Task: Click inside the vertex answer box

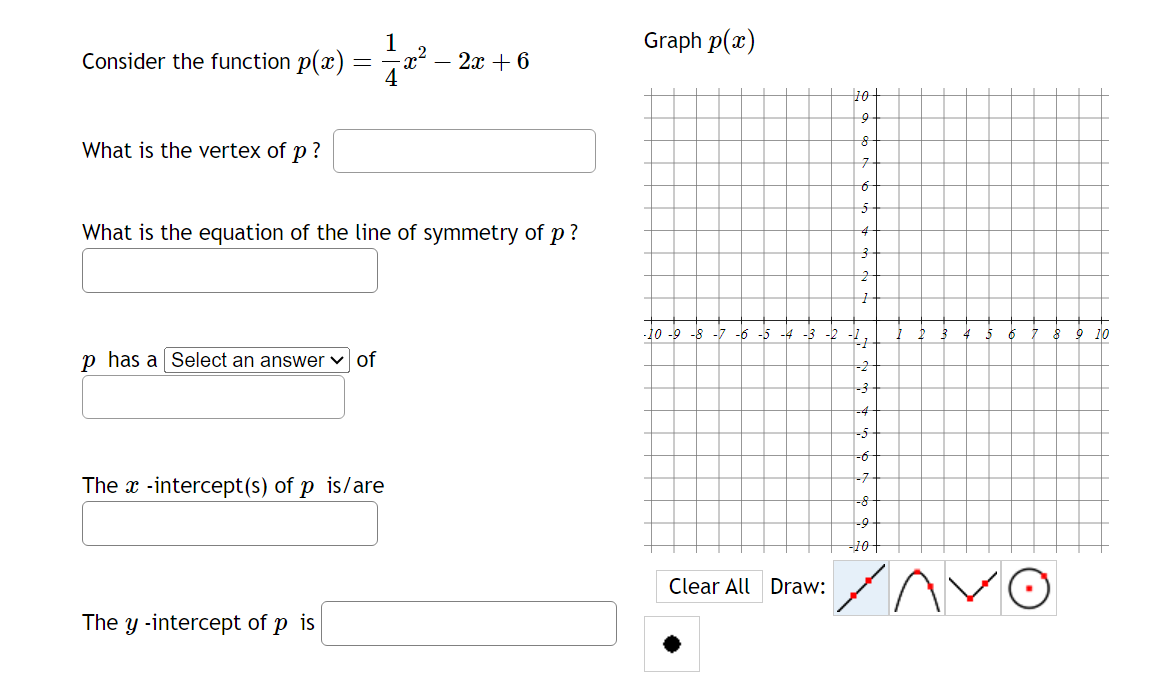Action: [x=463, y=151]
